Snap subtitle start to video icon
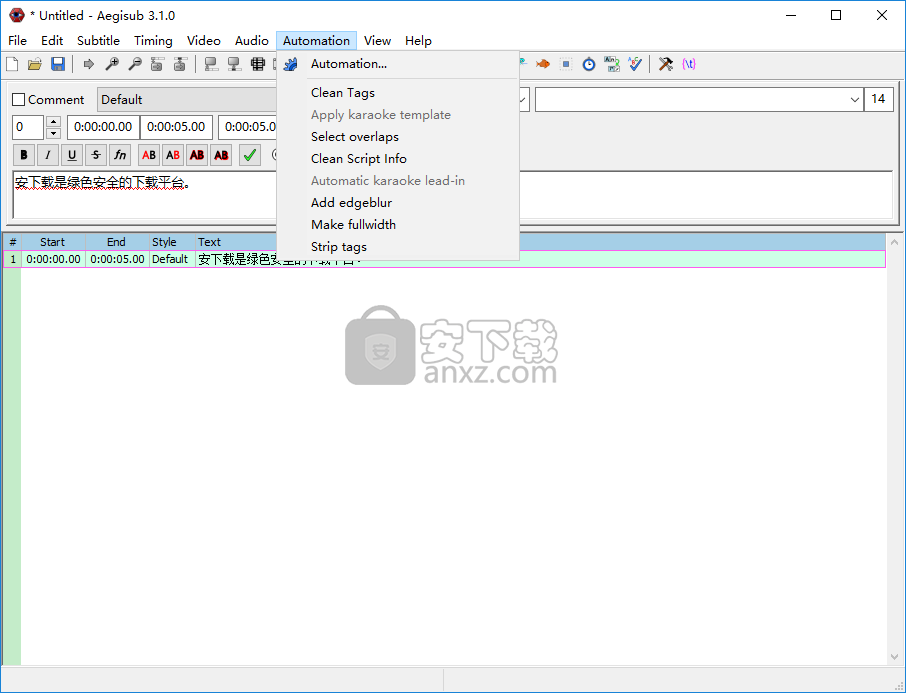This screenshot has height=693, width=906. [x=211, y=64]
